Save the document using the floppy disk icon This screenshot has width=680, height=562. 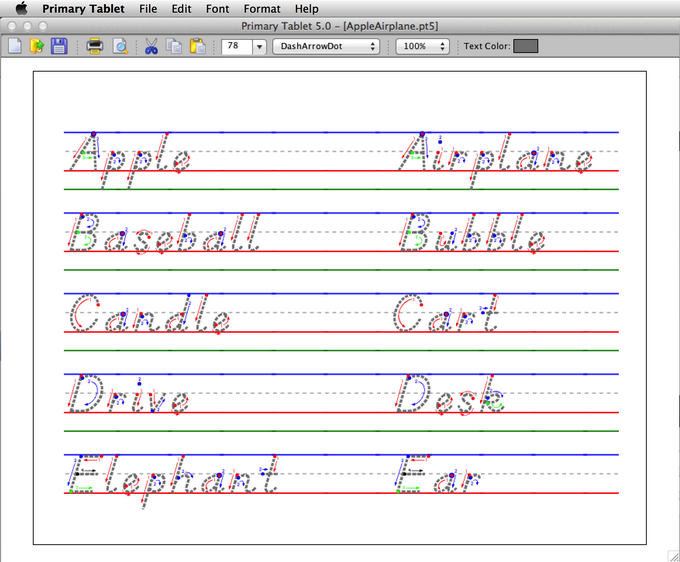tap(59, 46)
